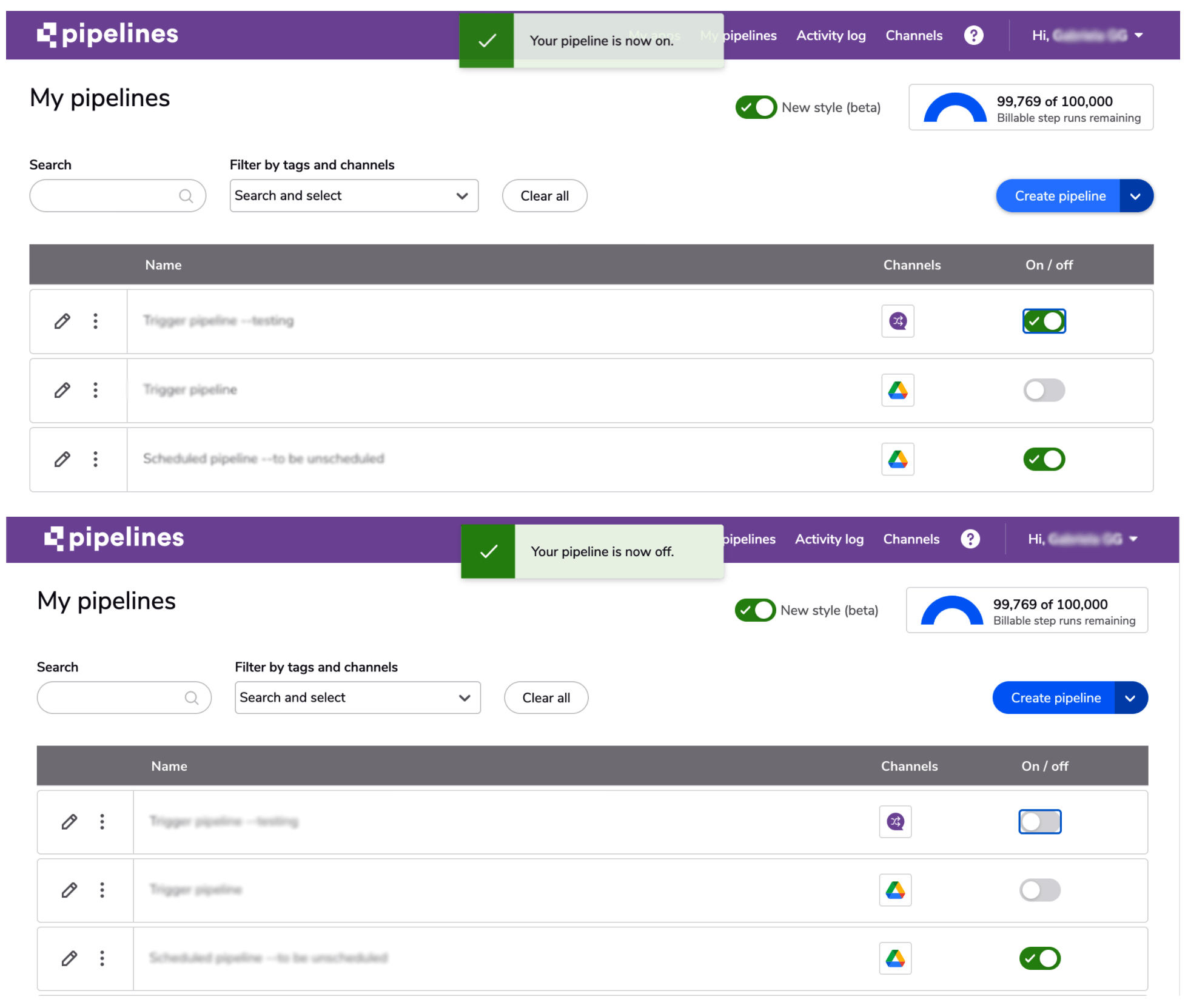Click the purple channel icon on the first row
The image size is (1188, 1008).
pyautogui.click(x=898, y=321)
